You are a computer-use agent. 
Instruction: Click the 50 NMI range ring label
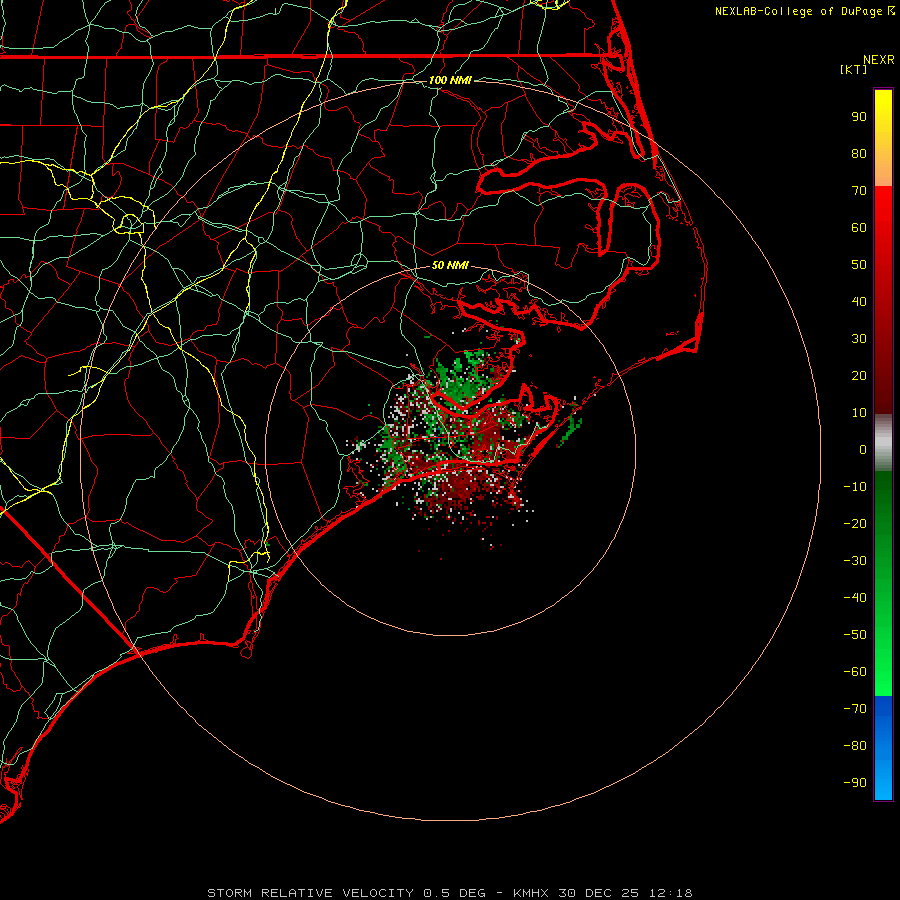point(450,265)
